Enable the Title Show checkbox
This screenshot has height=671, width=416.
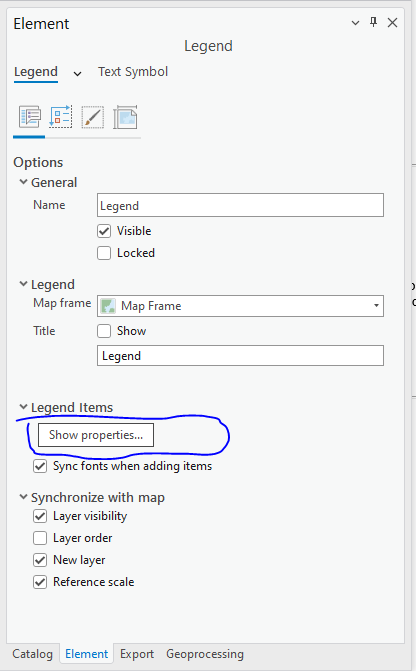(104, 331)
